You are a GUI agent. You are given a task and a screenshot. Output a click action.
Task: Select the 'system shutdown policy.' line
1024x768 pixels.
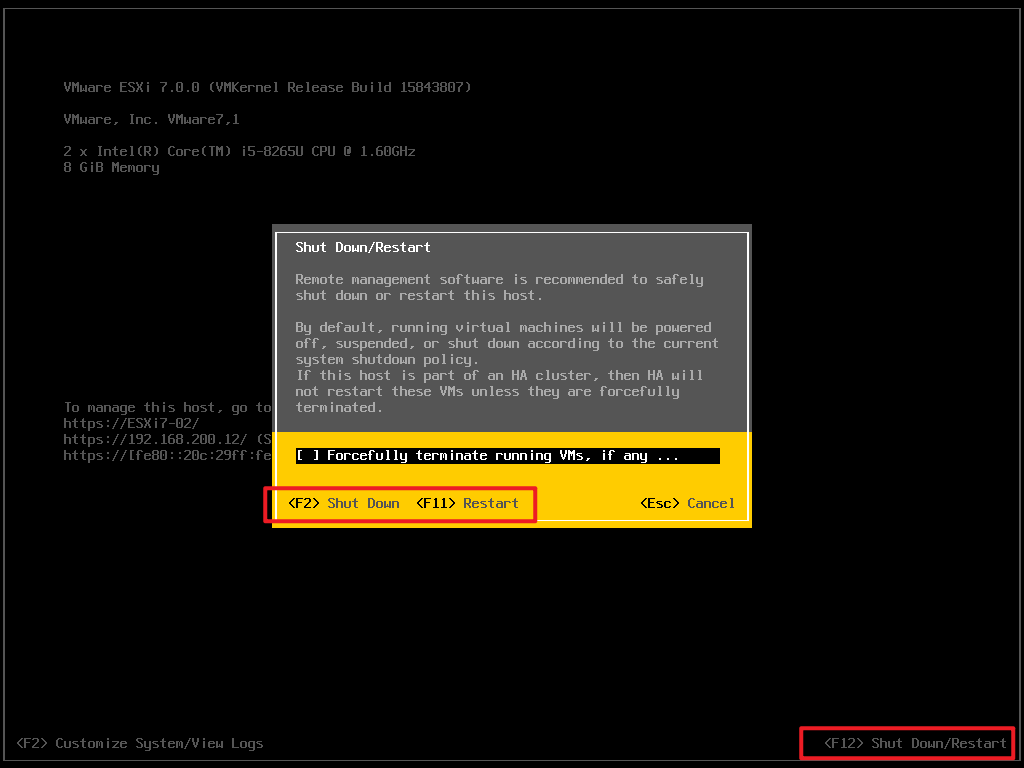(387, 360)
